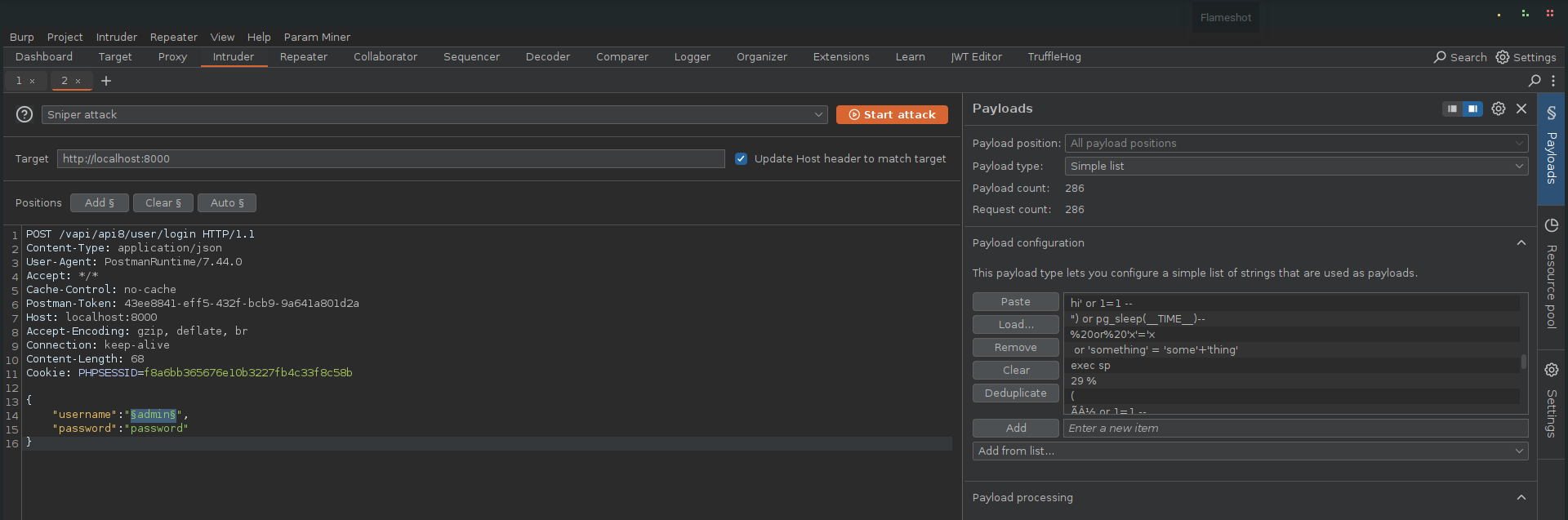The width and height of the screenshot is (1568, 520).
Task: Click the Search magnifier in top bar
Action: click(x=1440, y=57)
